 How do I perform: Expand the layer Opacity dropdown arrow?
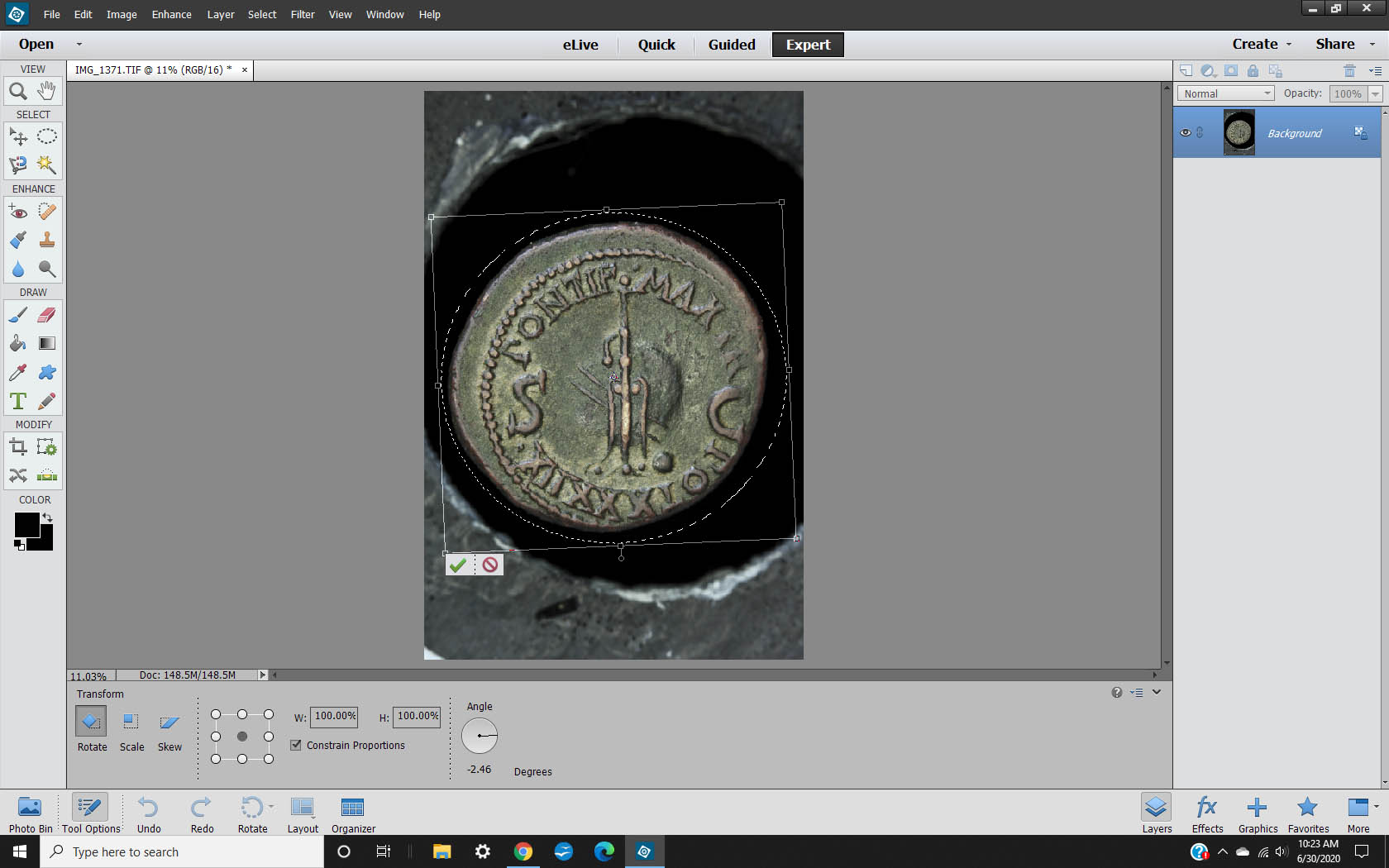coord(1375,93)
